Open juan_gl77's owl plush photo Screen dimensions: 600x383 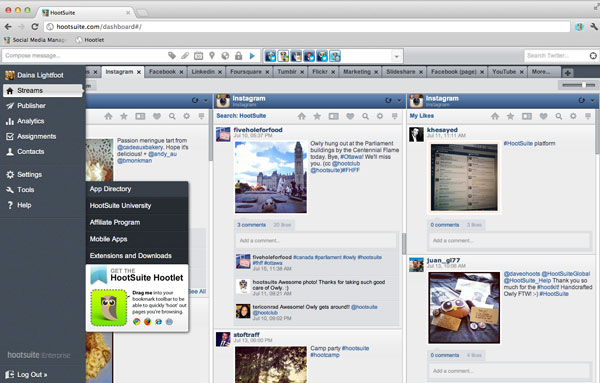tap(464, 308)
